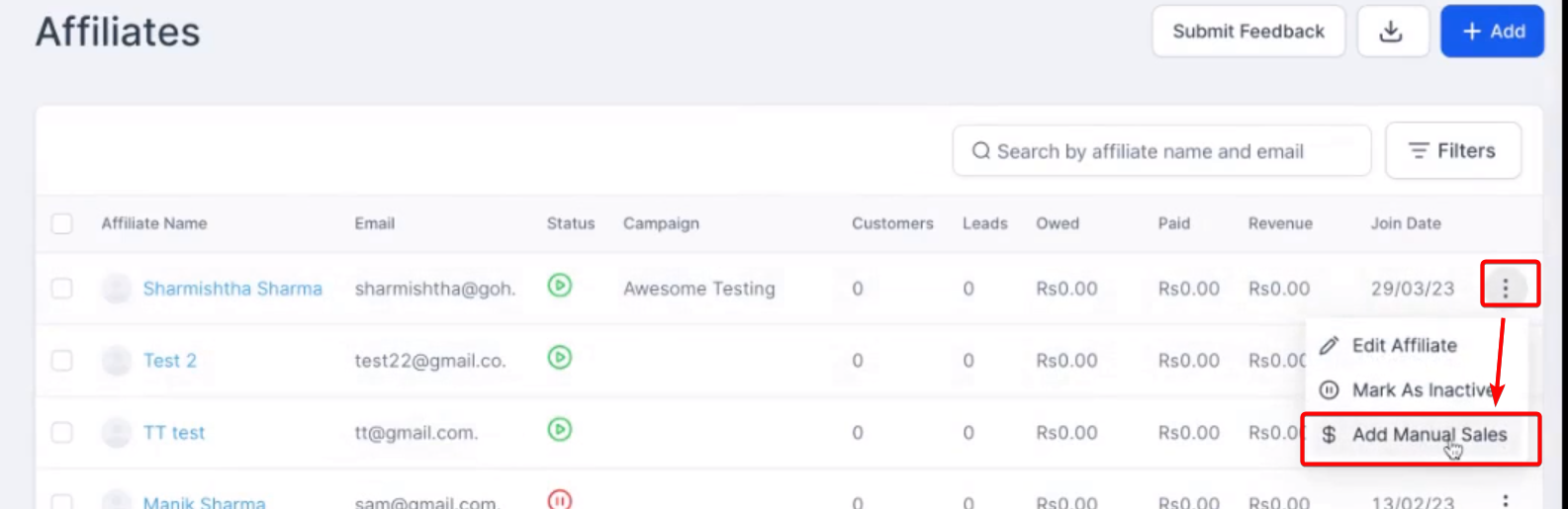Click the test22@gmail.co. email cell
The height and width of the screenshot is (509, 1568).
click(x=430, y=361)
